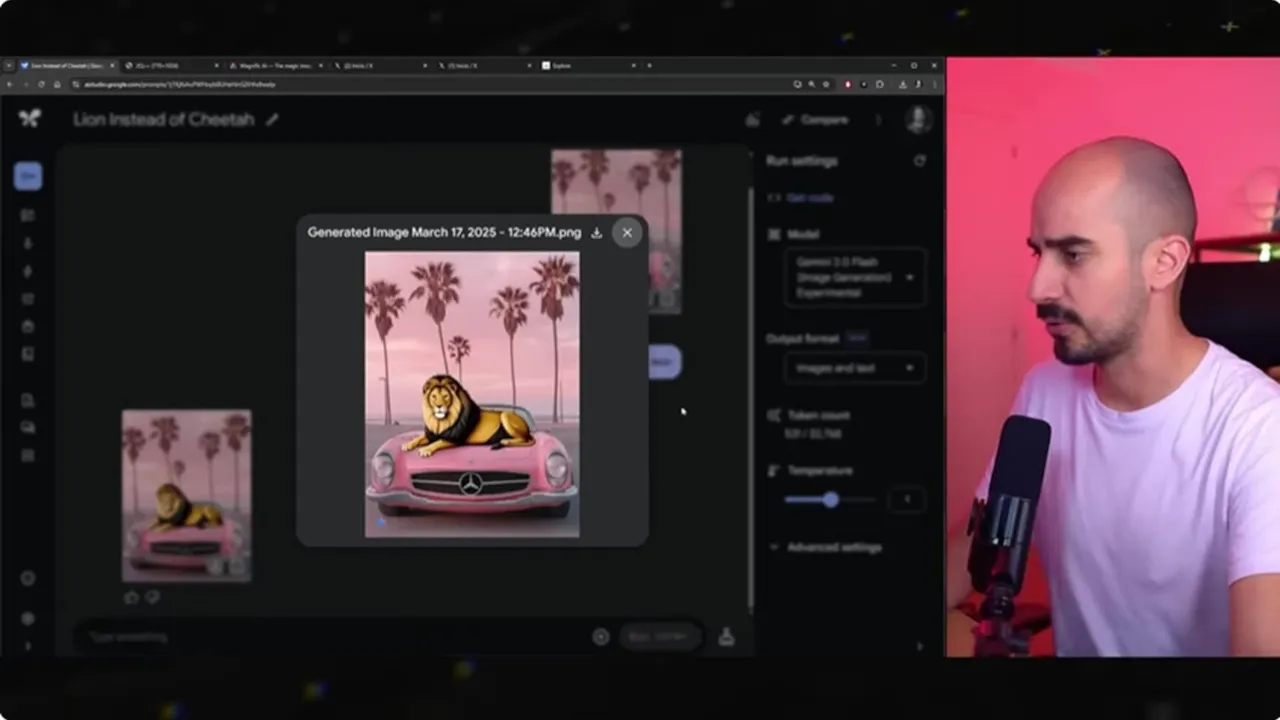This screenshot has width=1280, height=720.
Task: Switch to the Lion Instead of Cheetah browser tab
Action: point(68,65)
